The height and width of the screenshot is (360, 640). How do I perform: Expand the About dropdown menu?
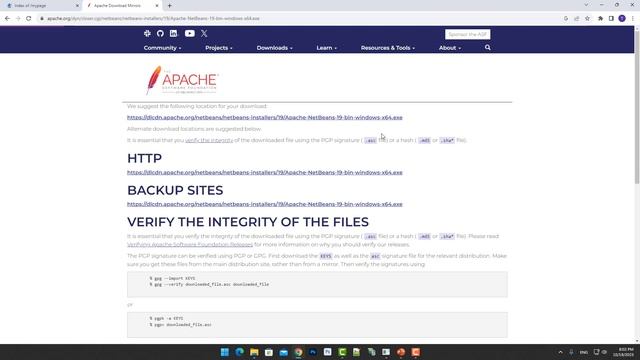tap(450, 48)
